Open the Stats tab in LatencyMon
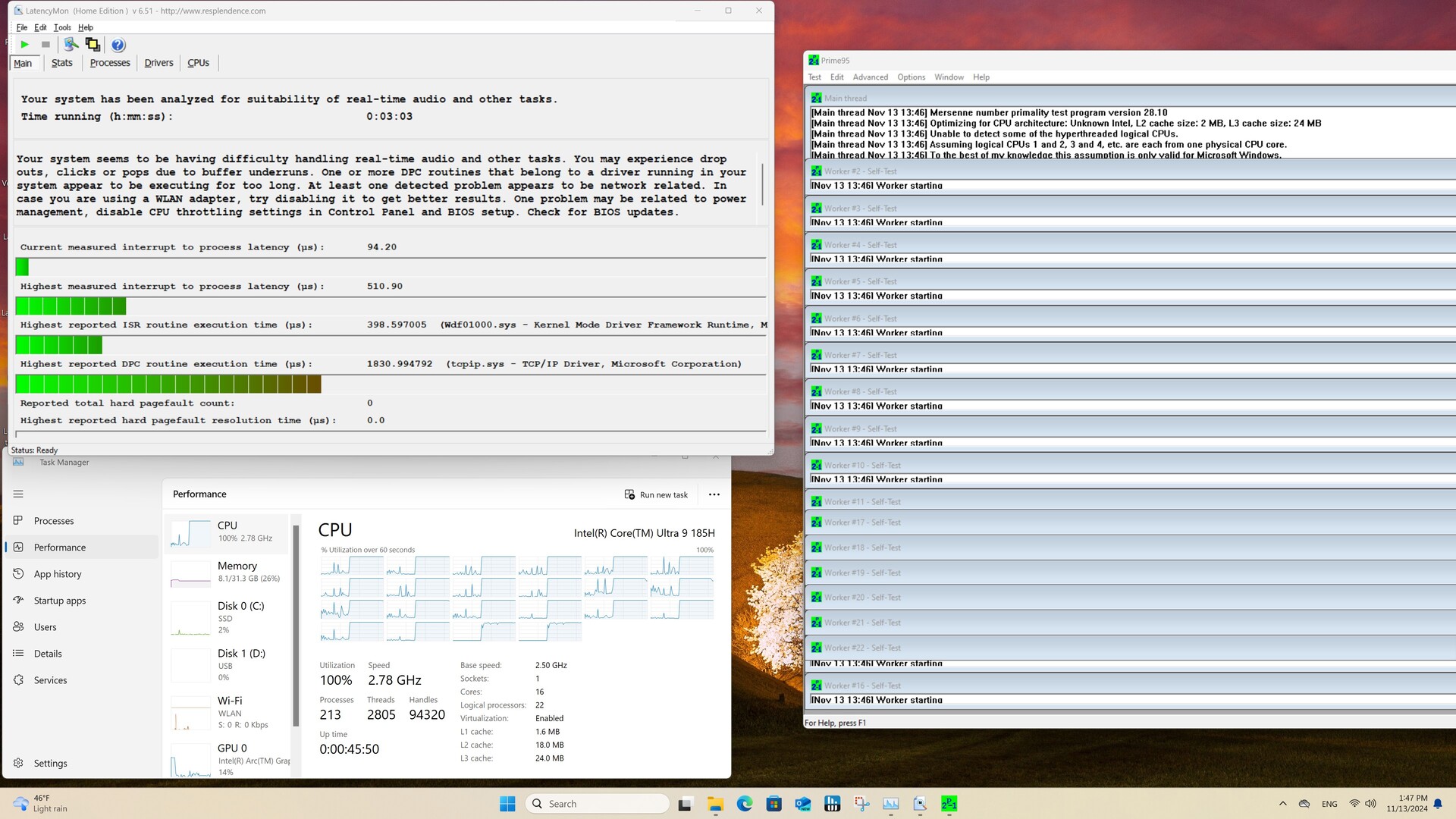Image resolution: width=1456 pixels, height=819 pixels. (61, 63)
